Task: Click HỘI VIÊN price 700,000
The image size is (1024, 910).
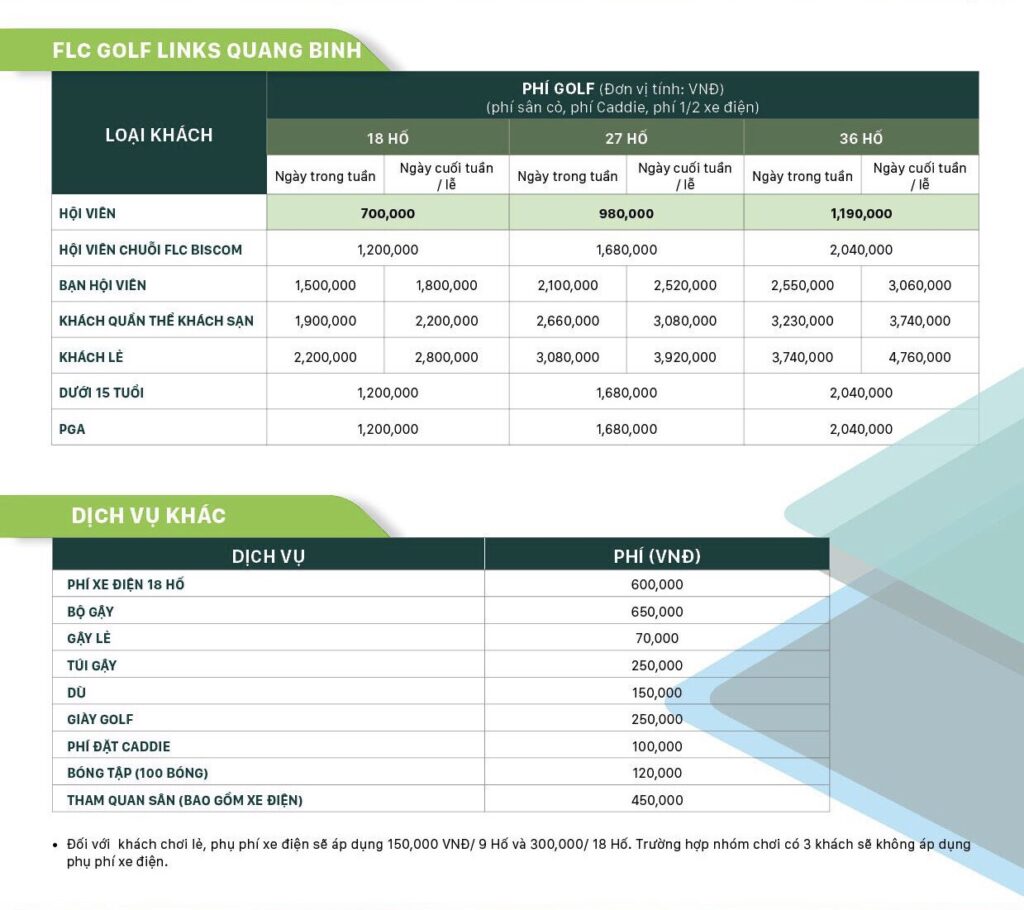Action: [388, 214]
